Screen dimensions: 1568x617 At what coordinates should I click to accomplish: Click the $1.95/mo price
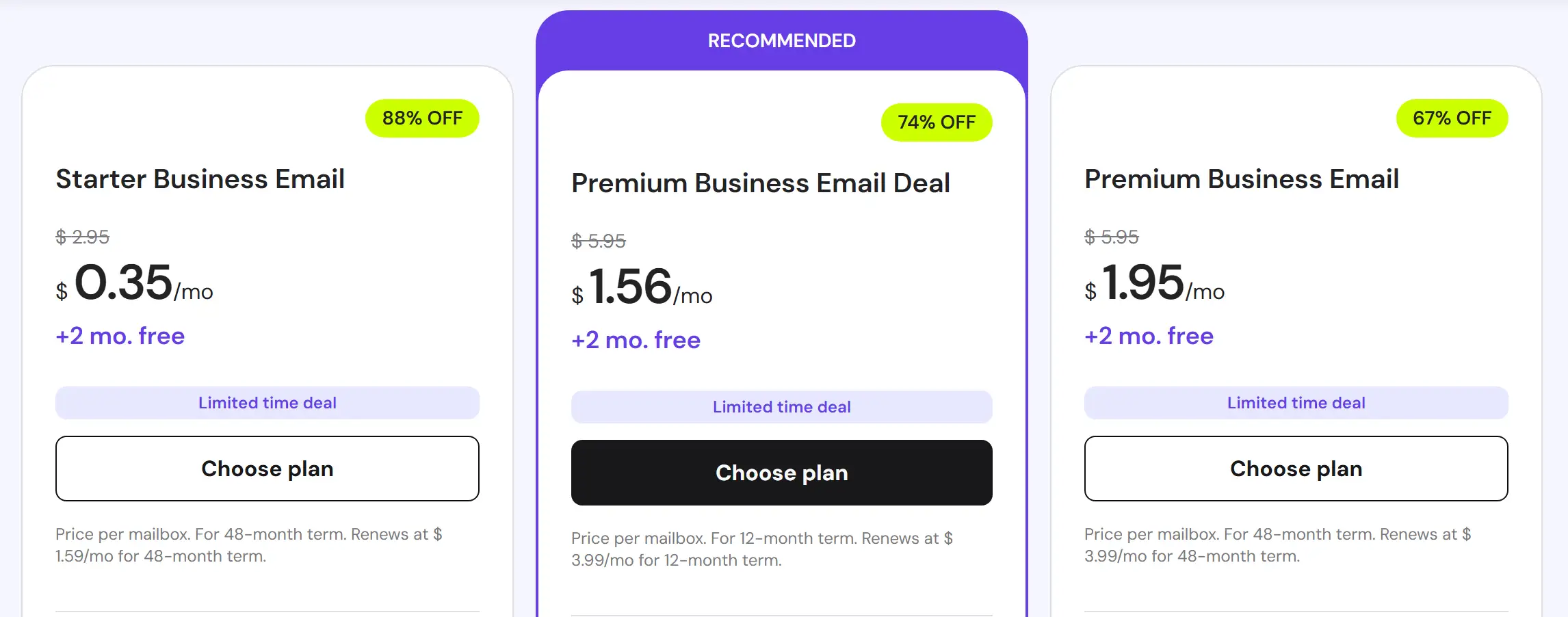pos(1154,283)
